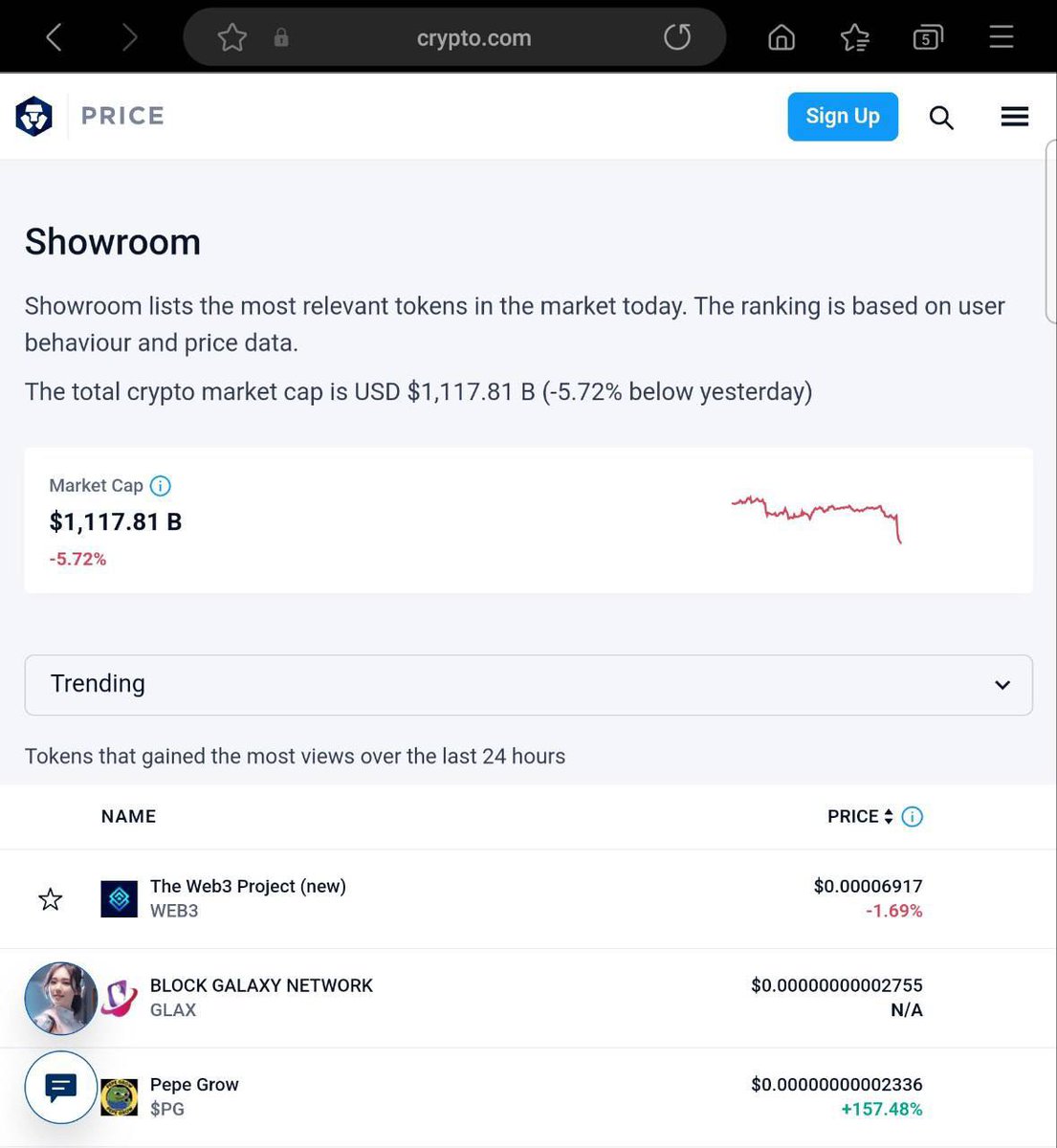Open The Web3 Project (new) row

pyautogui.click(x=528, y=899)
